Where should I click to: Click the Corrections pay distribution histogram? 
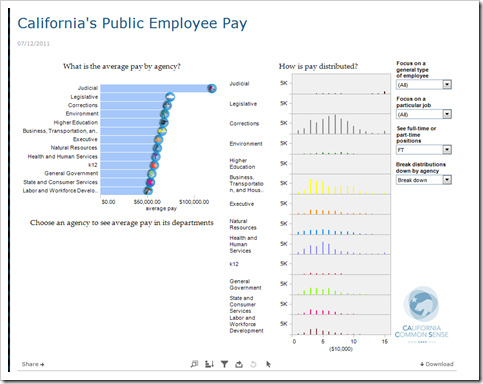pyautogui.click(x=341, y=124)
